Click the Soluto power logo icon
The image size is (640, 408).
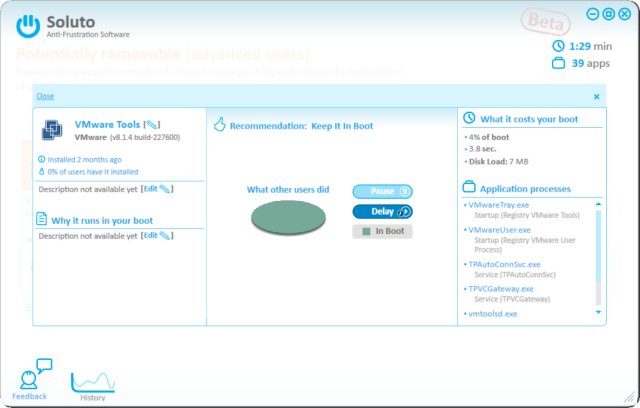pyautogui.click(x=31, y=23)
